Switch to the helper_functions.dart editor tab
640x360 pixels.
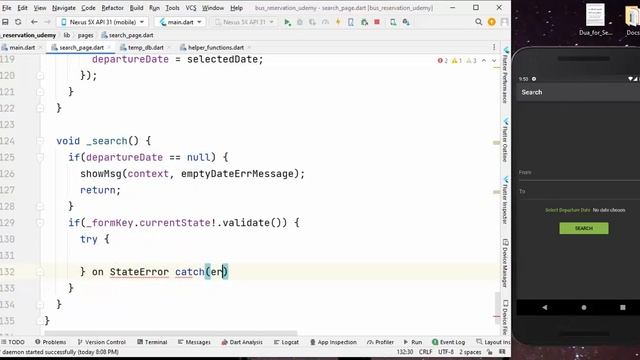point(216,47)
